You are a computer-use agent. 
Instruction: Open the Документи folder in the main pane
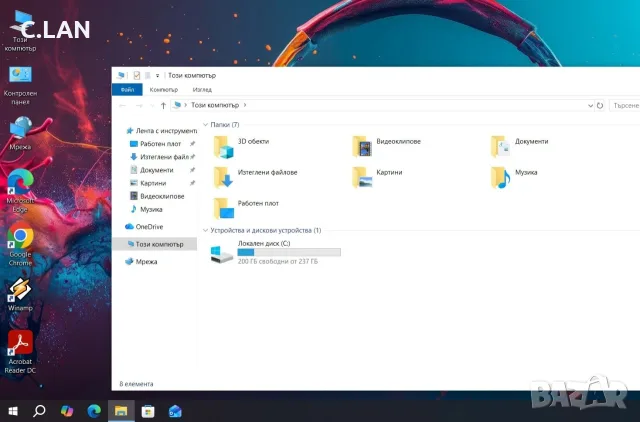click(500, 147)
